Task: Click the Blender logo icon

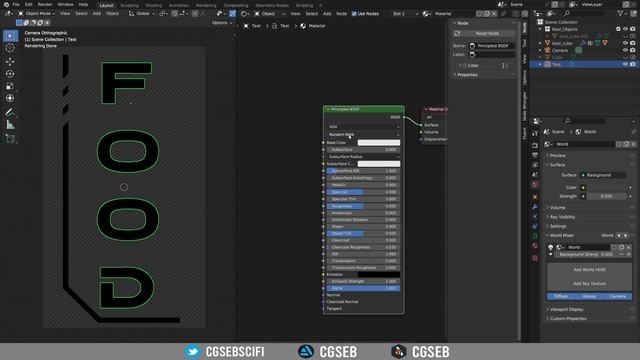Action: 6,4
